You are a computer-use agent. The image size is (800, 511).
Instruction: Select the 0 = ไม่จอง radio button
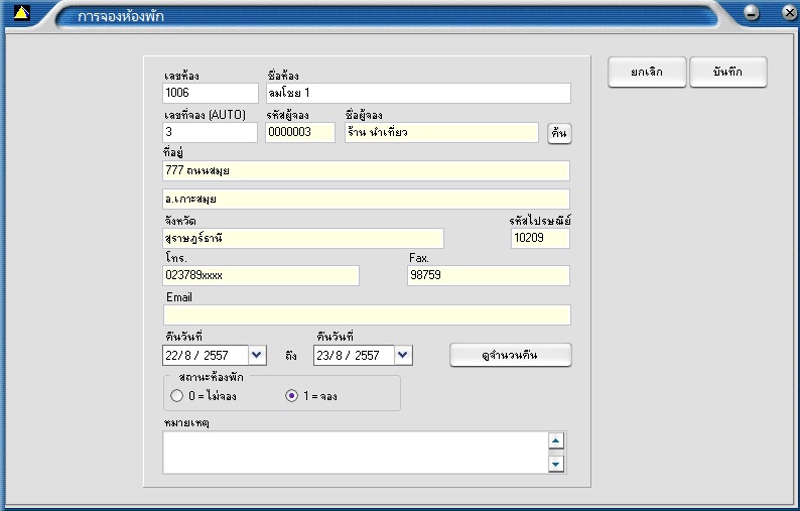177,396
